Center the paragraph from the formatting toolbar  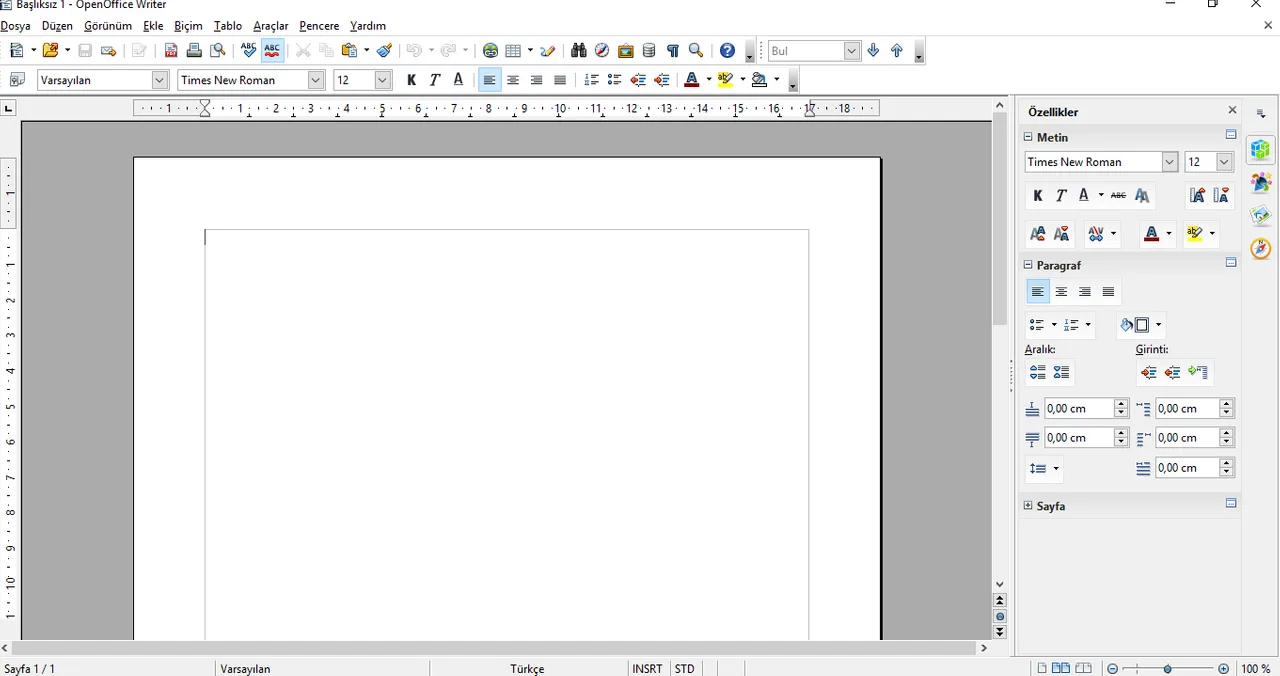tap(513, 80)
